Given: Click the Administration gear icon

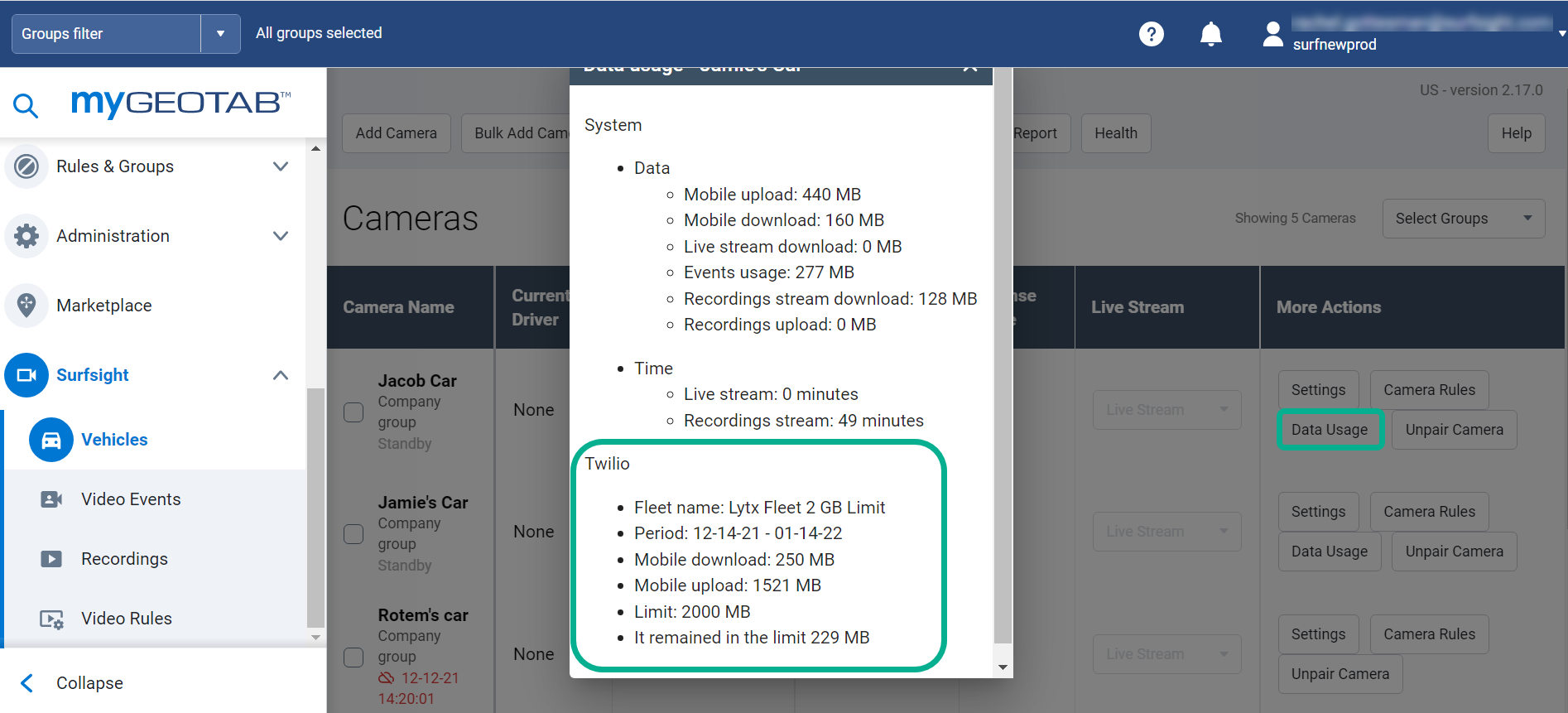Looking at the screenshot, I should click(x=26, y=236).
